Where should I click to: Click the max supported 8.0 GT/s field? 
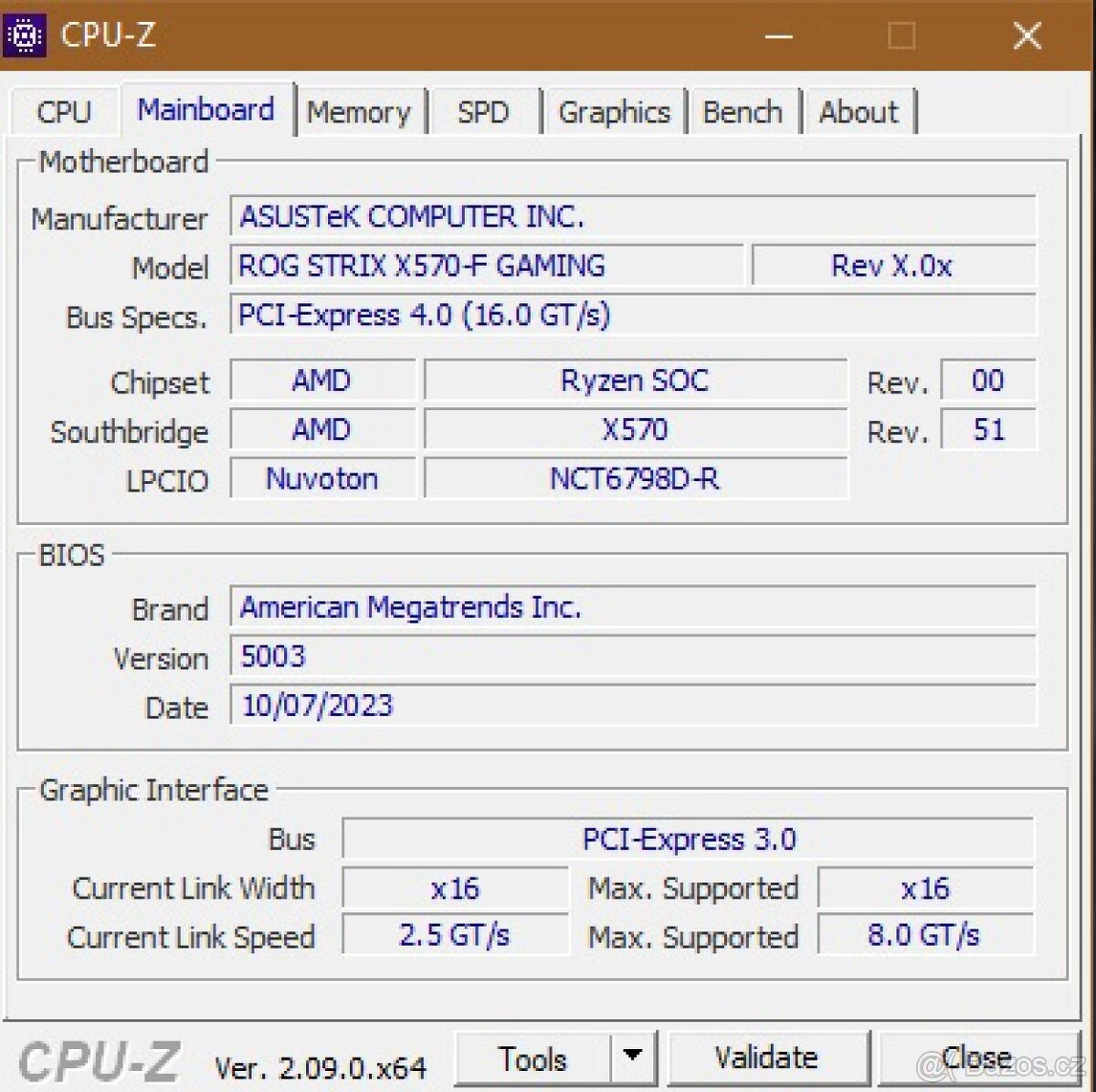925,936
